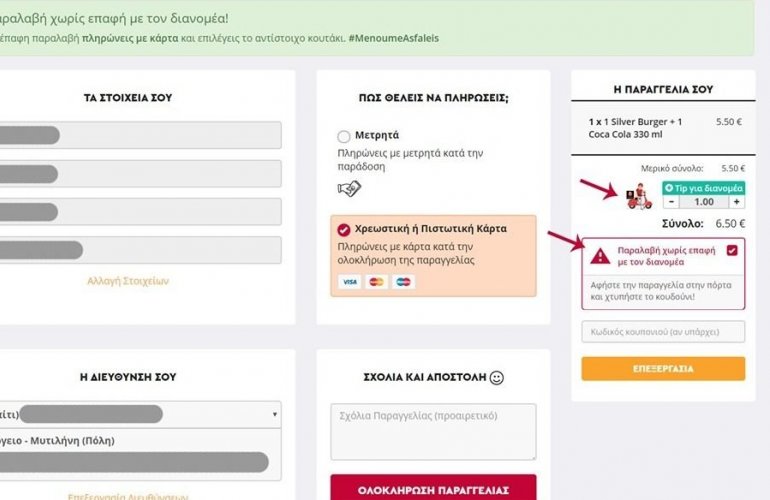Click the Visa card logo
770x500 pixels.
(x=350, y=282)
